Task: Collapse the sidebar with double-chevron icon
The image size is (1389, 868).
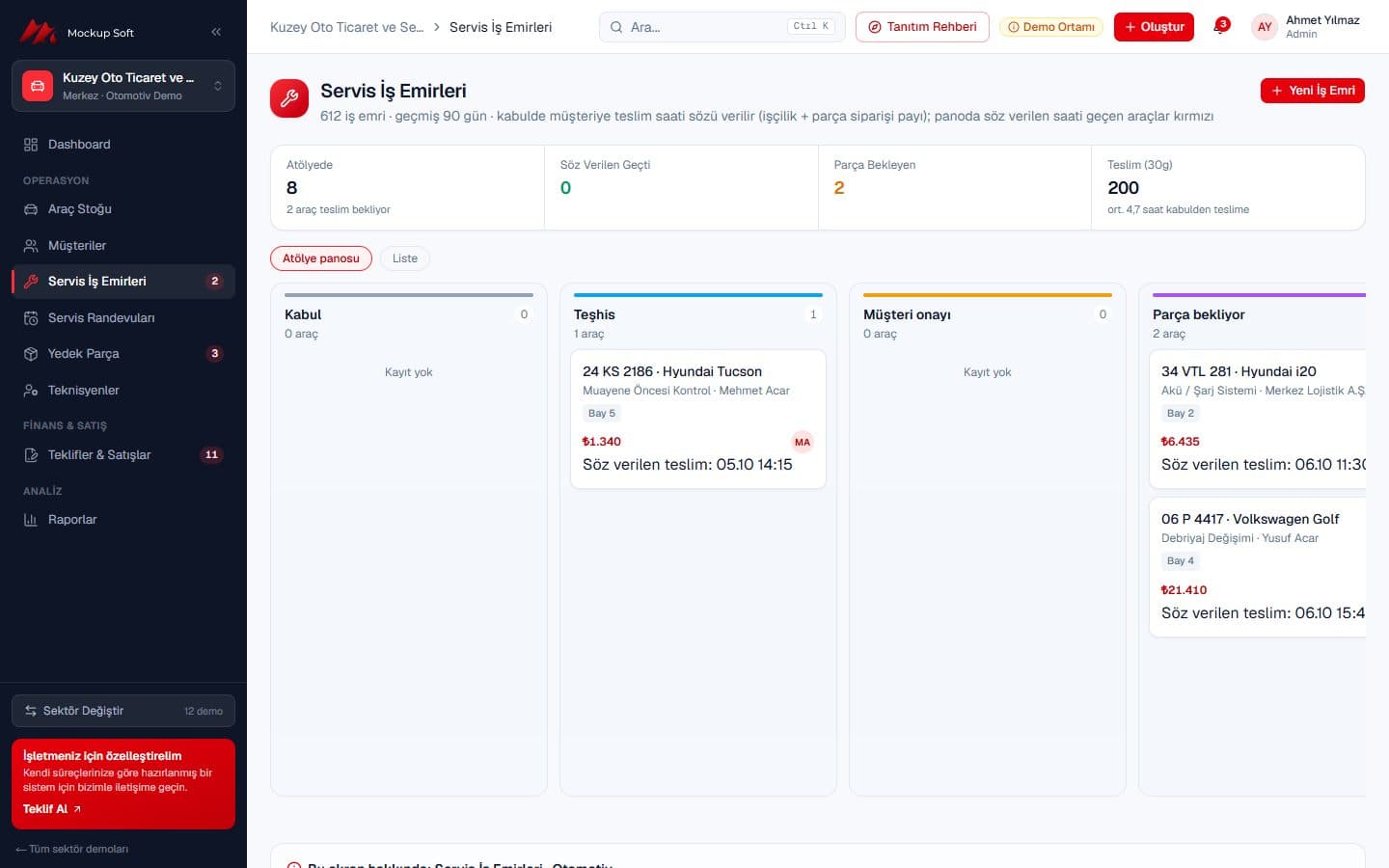Action: 216,32
